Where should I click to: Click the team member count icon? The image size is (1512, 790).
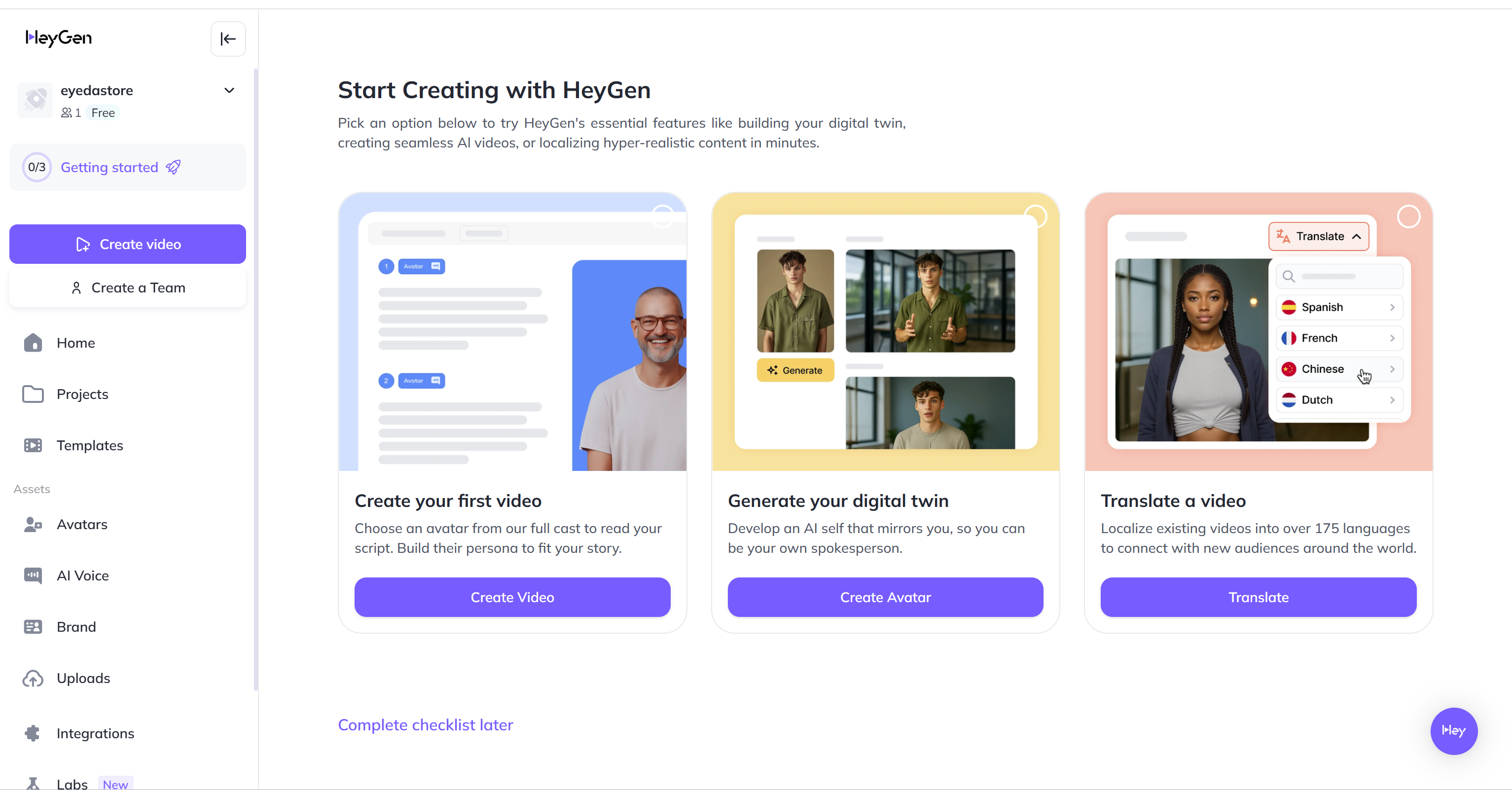click(66, 113)
